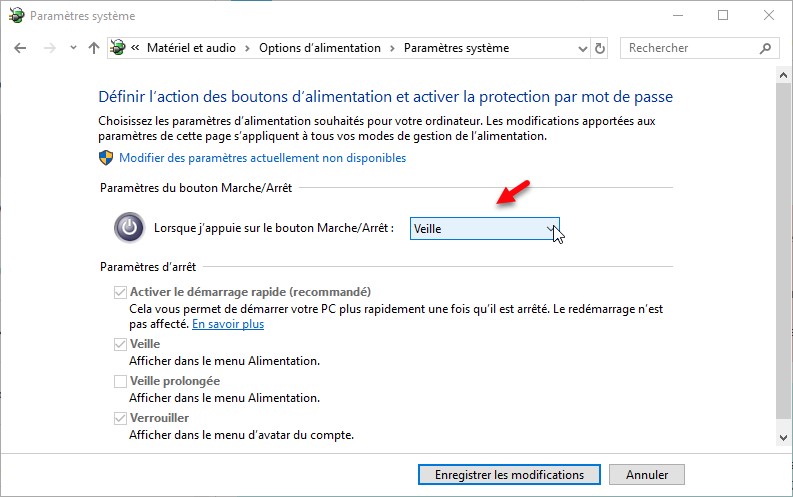
Task: Toggle Activer le démarrage rapide checkbox
Action: coord(121,292)
